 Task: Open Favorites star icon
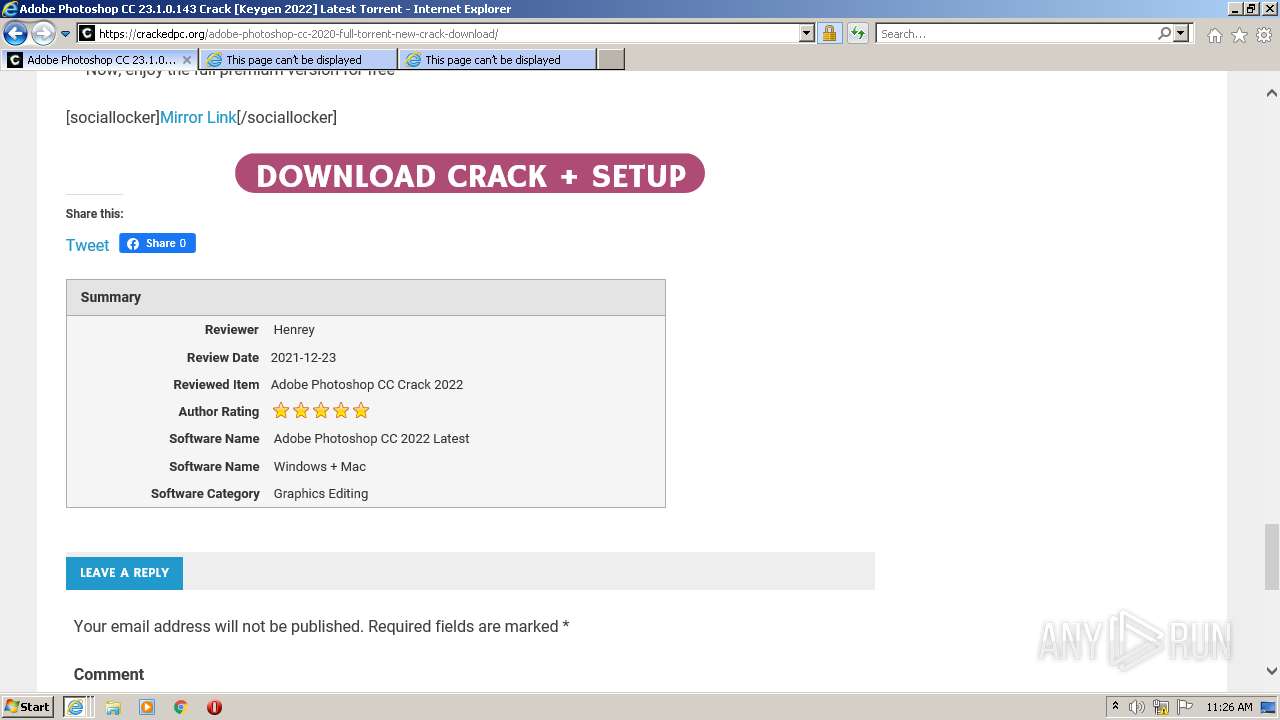click(1239, 35)
